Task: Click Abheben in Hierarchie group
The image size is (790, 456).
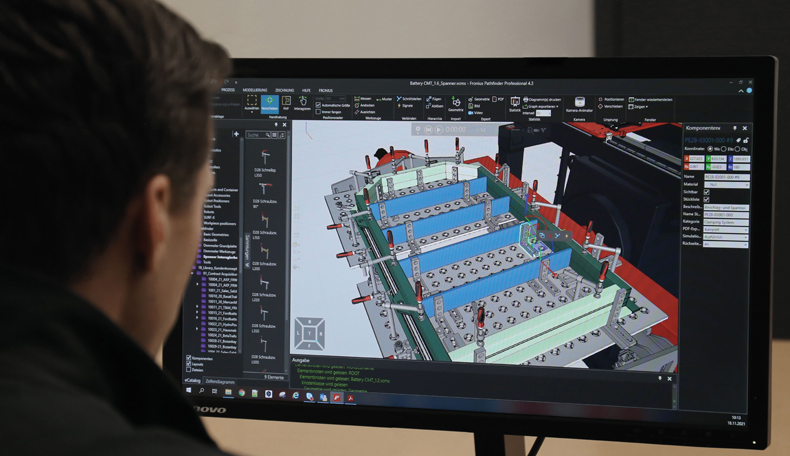Action: point(435,106)
